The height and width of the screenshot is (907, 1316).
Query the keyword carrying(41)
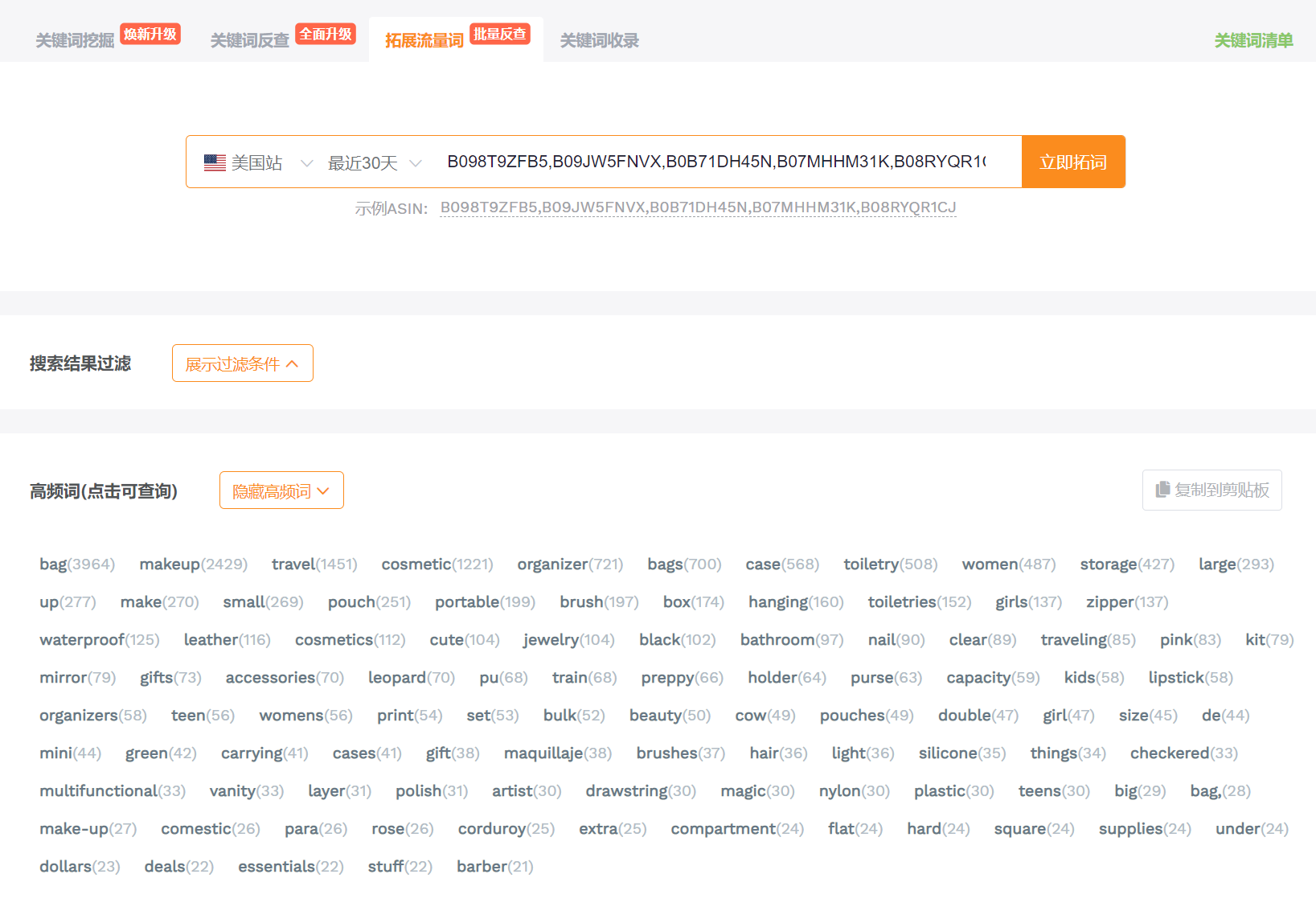click(x=264, y=753)
